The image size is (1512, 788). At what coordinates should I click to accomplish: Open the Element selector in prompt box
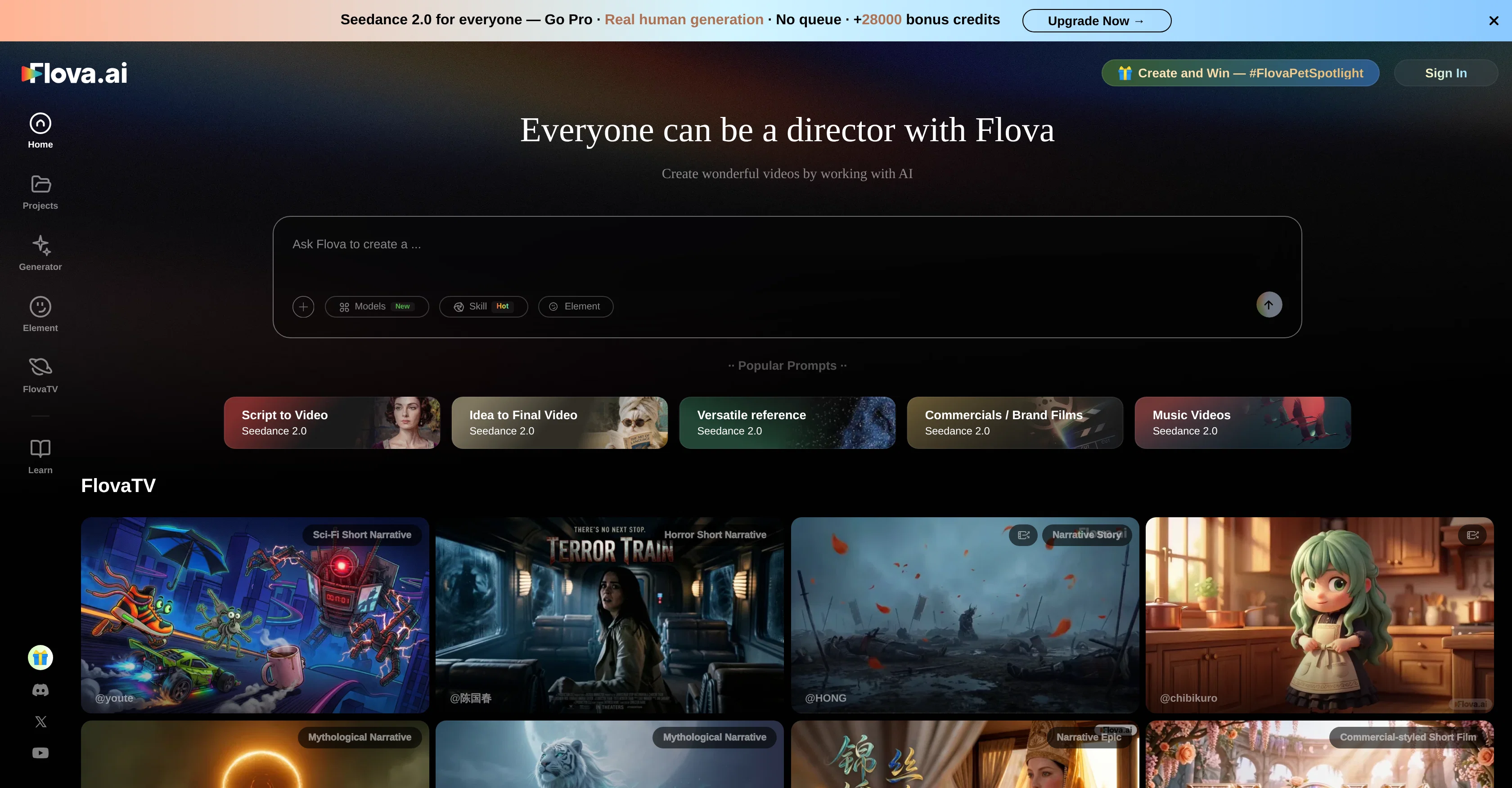pos(575,306)
